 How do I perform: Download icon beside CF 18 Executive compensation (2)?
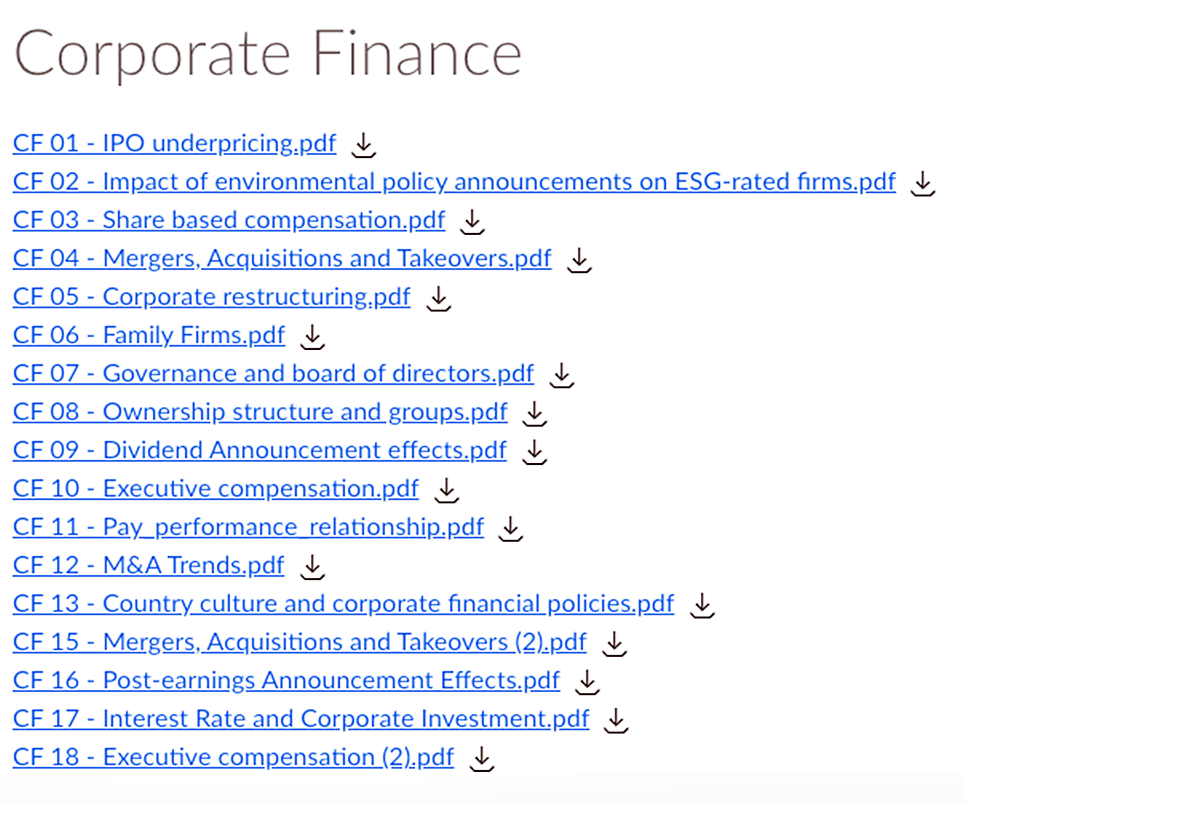pos(482,758)
